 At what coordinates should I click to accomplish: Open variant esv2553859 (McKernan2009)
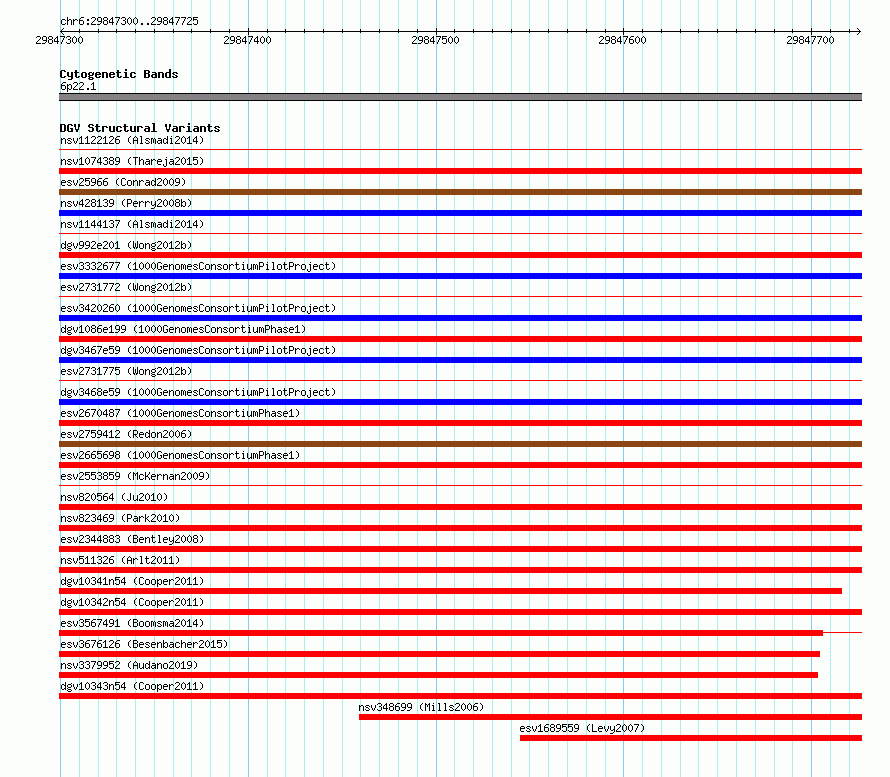[135, 476]
